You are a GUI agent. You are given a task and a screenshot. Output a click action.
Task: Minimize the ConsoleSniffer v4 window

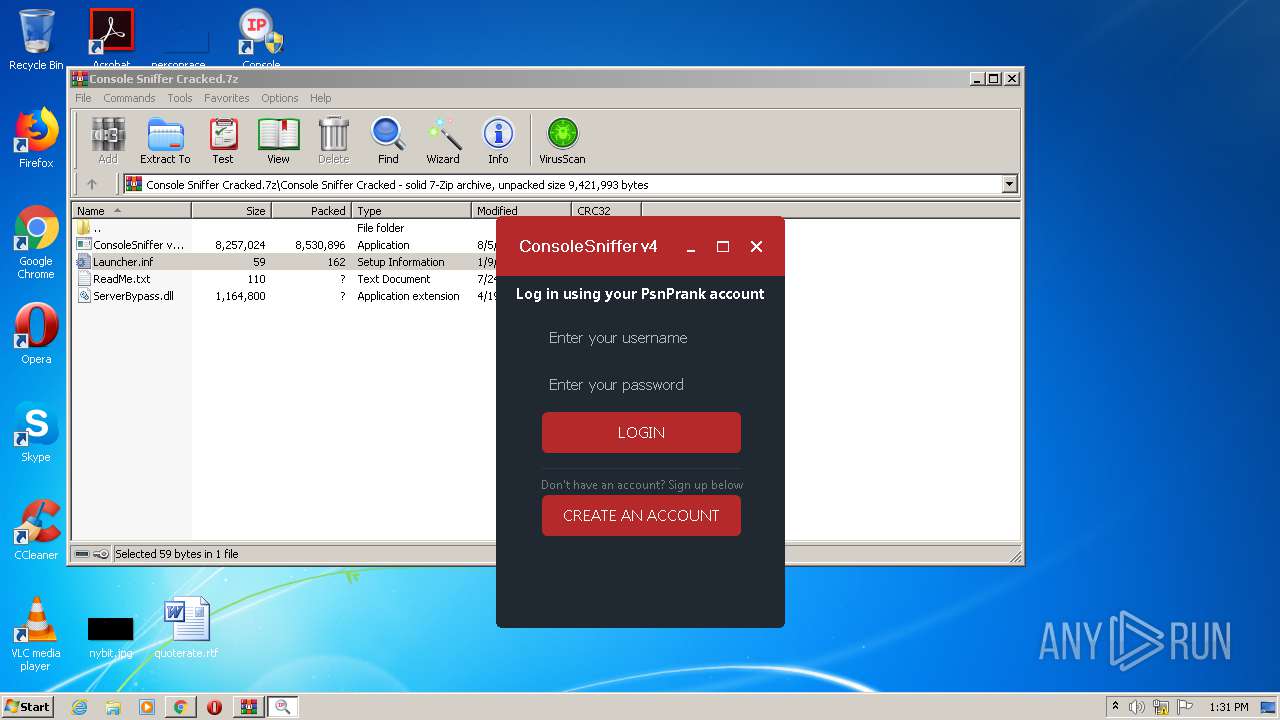690,247
